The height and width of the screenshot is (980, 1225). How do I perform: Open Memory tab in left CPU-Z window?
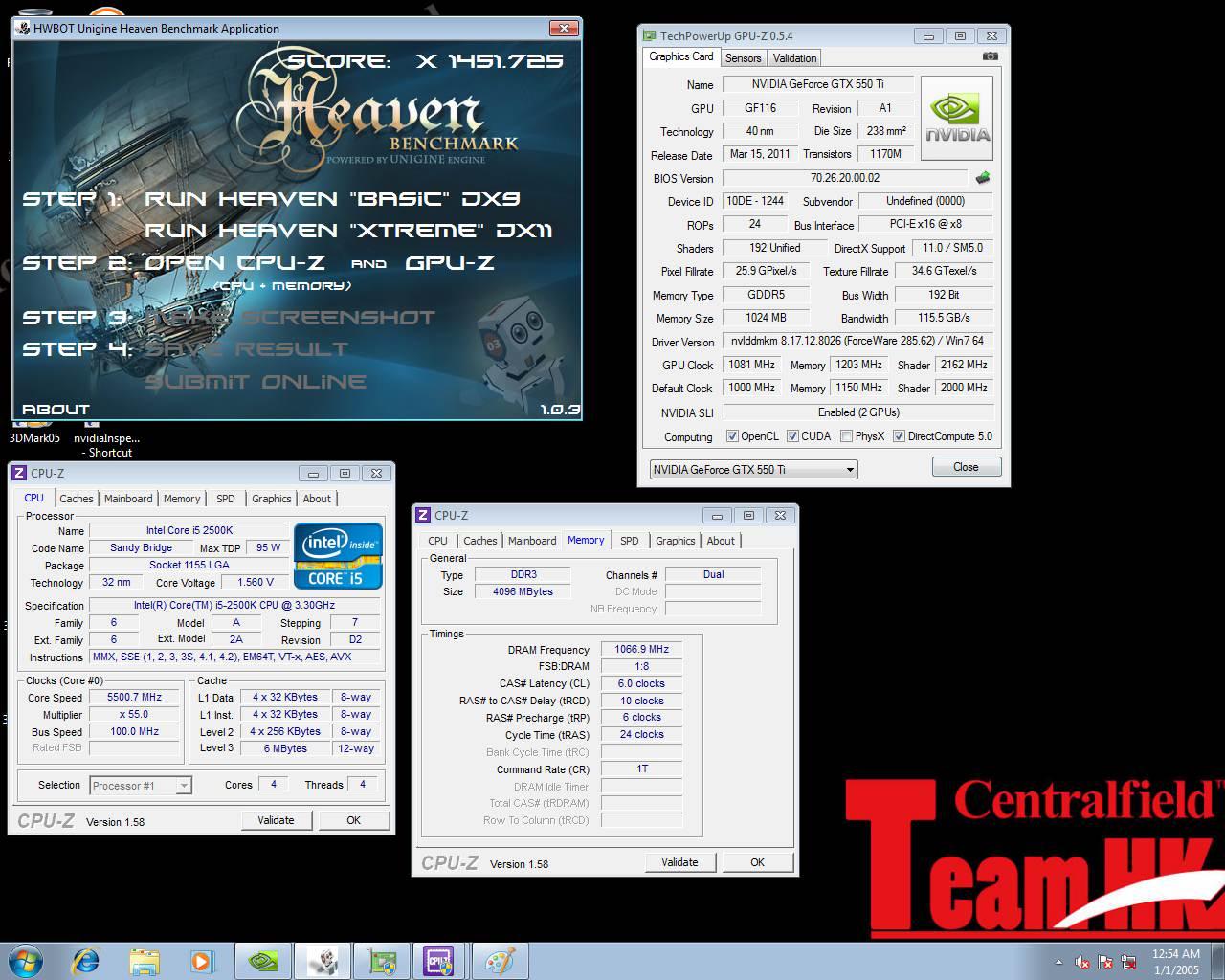coord(182,499)
